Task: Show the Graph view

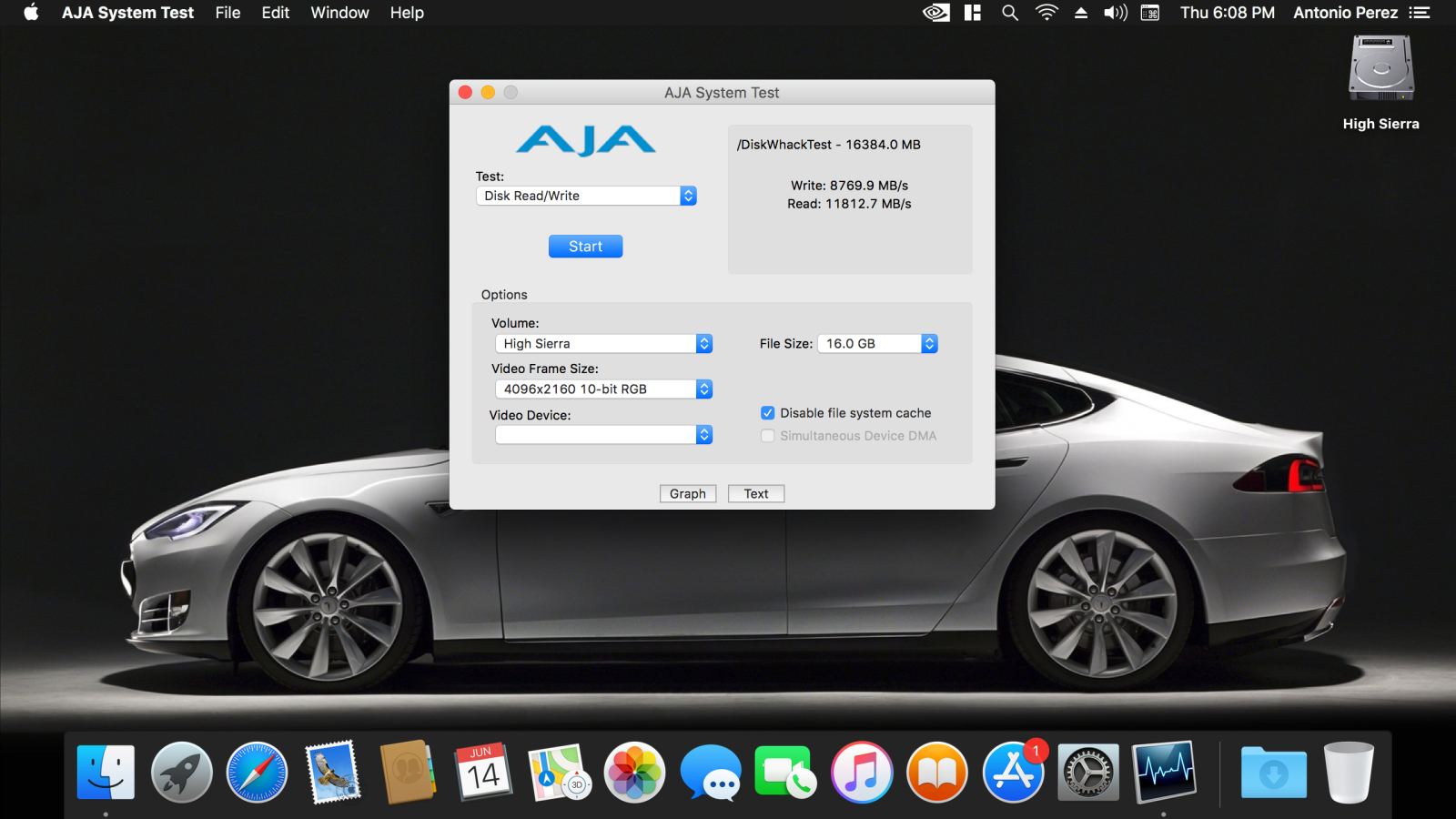Action: click(x=688, y=493)
